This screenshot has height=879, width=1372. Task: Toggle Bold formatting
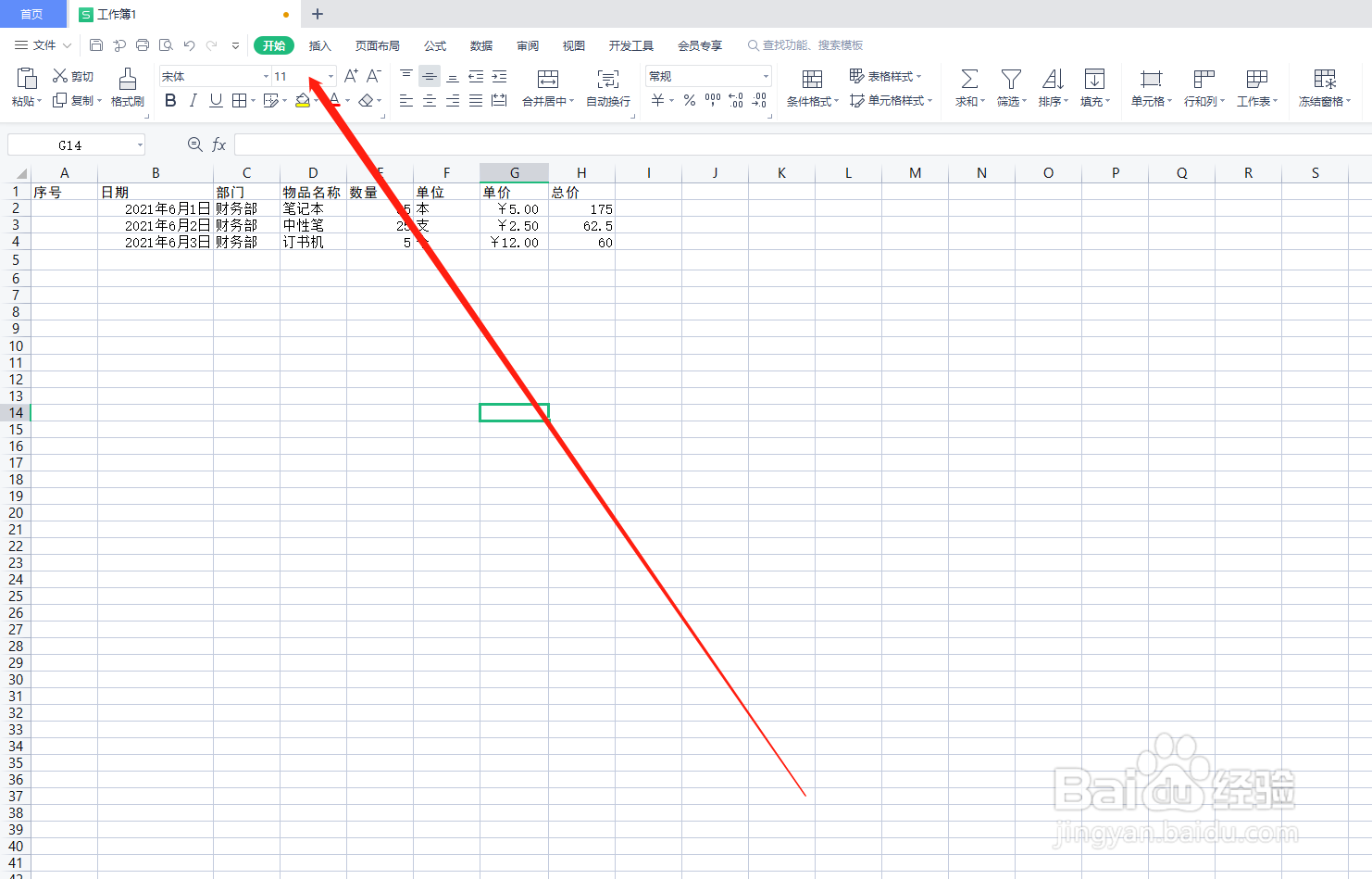pyautogui.click(x=170, y=100)
